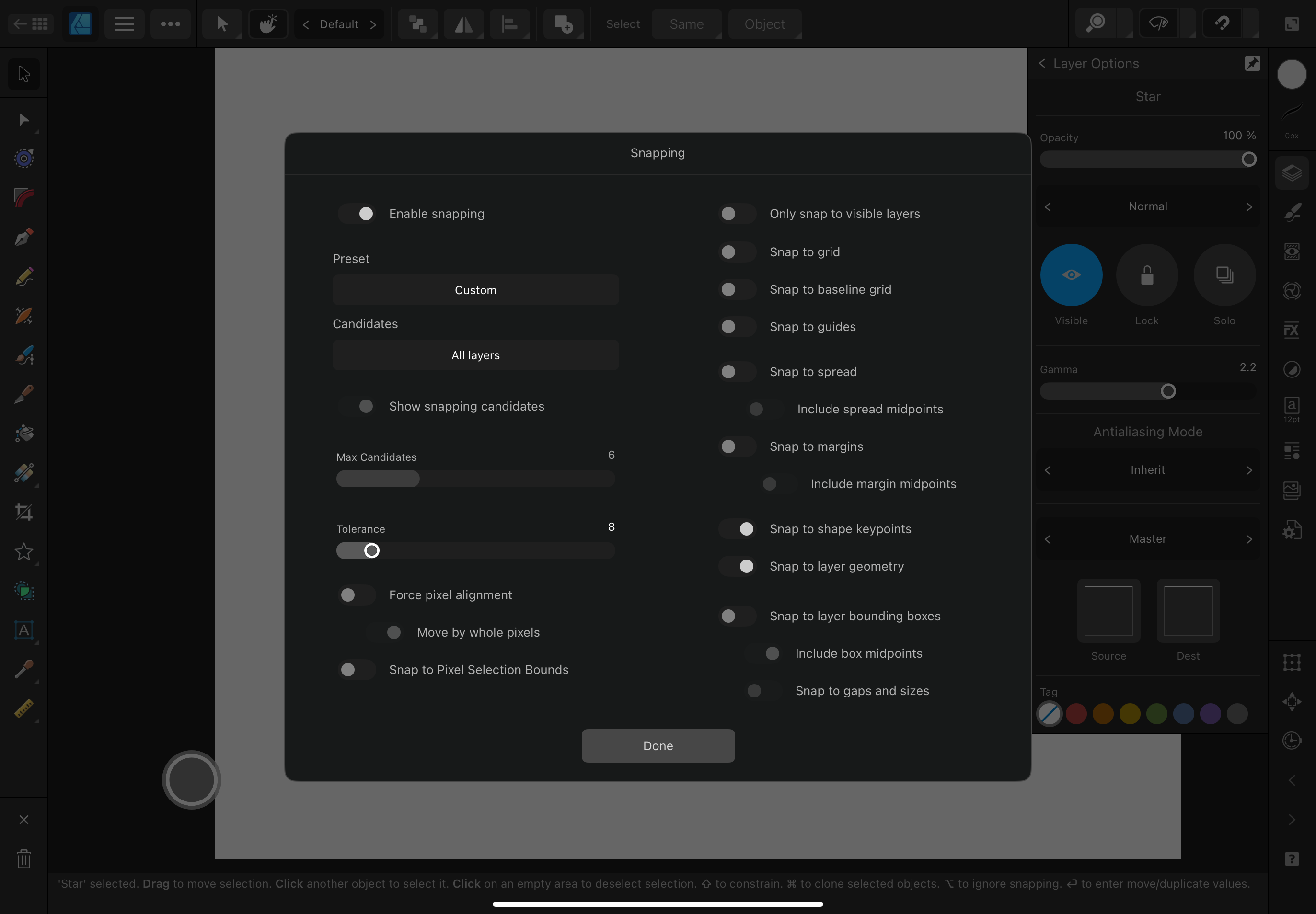This screenshot has width=1316, height=914.
Task: Select the Move tool arrow icon
Action: [23, 74]
